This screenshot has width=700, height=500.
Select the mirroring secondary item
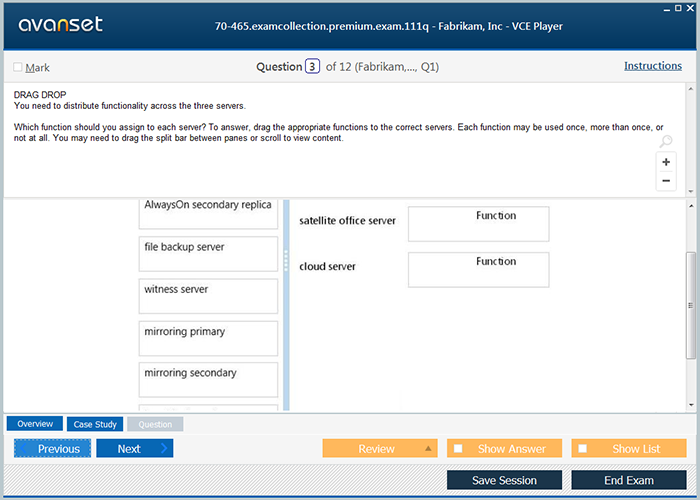point(208,380)
